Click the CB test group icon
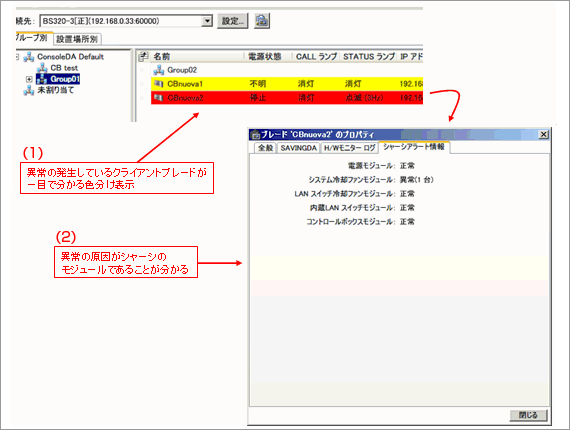570x430 pixels. 42,68
